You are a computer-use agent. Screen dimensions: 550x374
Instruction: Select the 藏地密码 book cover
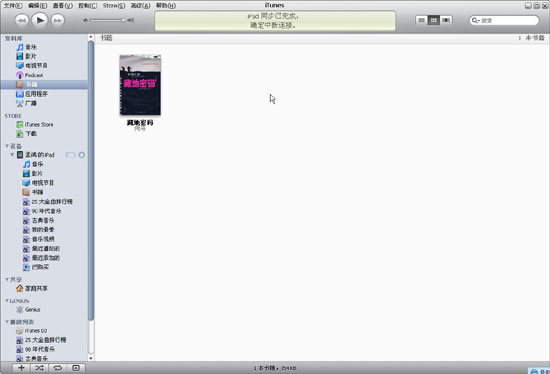[140, 85]
